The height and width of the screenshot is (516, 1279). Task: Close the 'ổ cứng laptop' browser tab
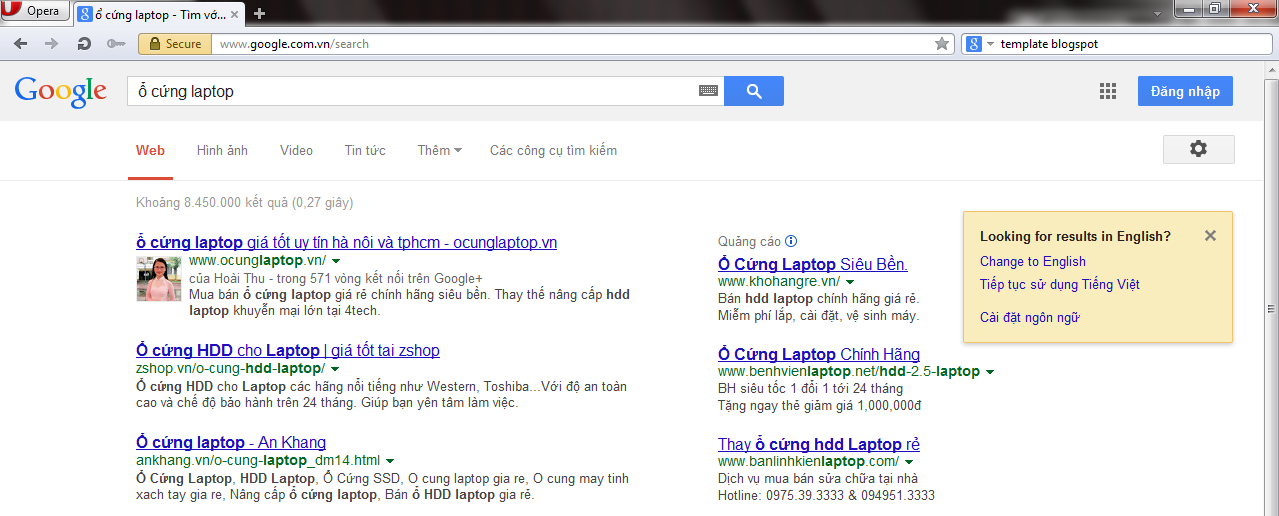pyautogui.click(x=236, y=13)
